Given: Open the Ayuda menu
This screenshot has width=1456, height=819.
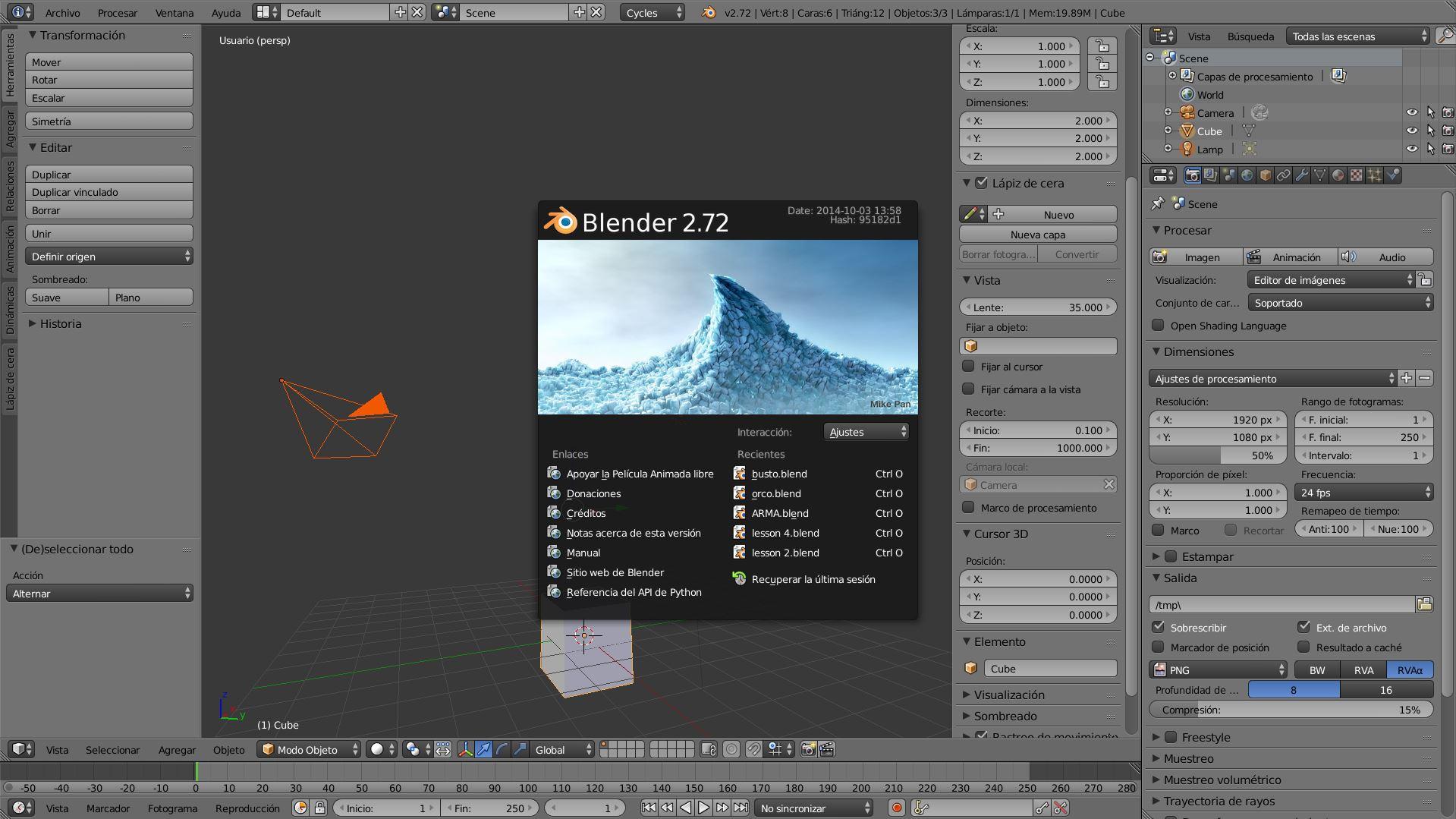Looking at the screenshot, I should click(x=226, y=12).
